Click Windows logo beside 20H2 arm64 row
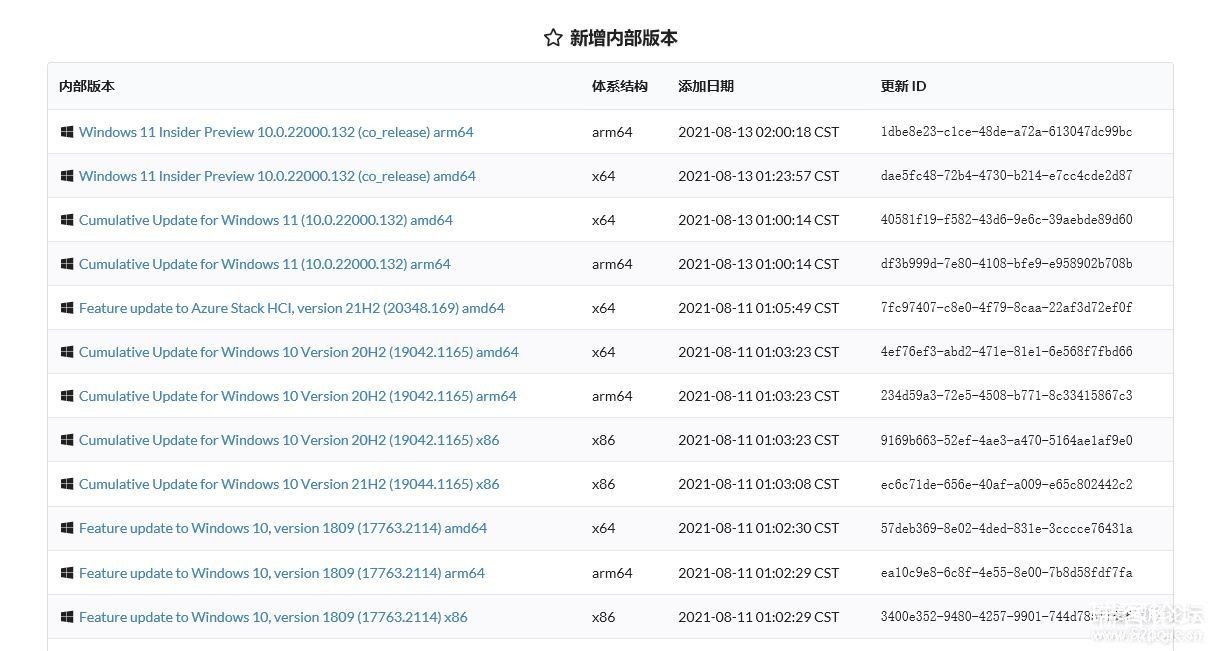 [67, 396]
